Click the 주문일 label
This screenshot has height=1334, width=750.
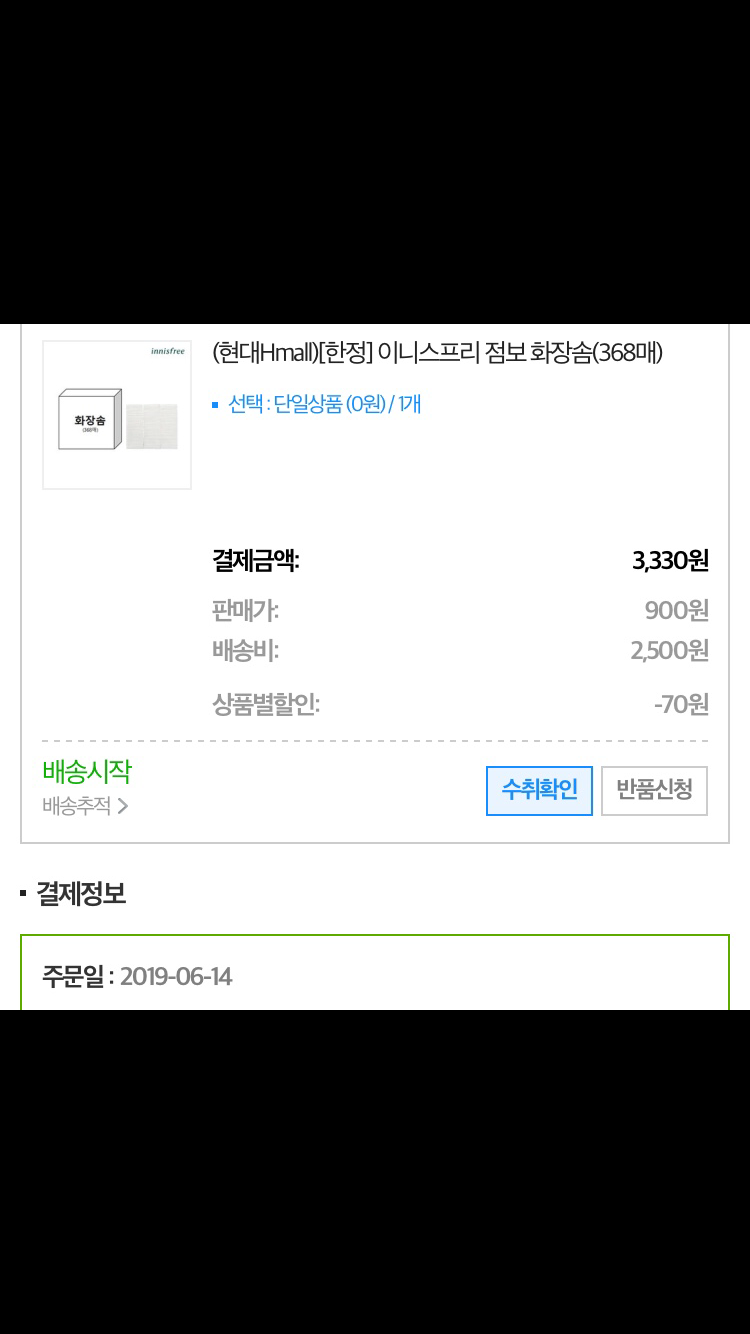74,976
